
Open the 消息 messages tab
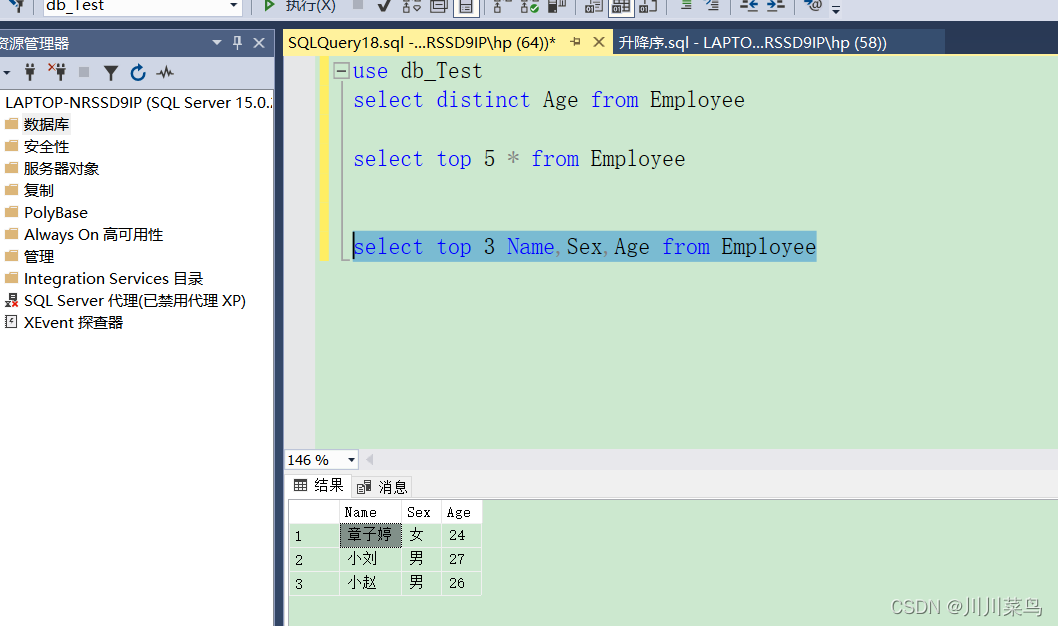pyautogui.click(x=382, y=487)
